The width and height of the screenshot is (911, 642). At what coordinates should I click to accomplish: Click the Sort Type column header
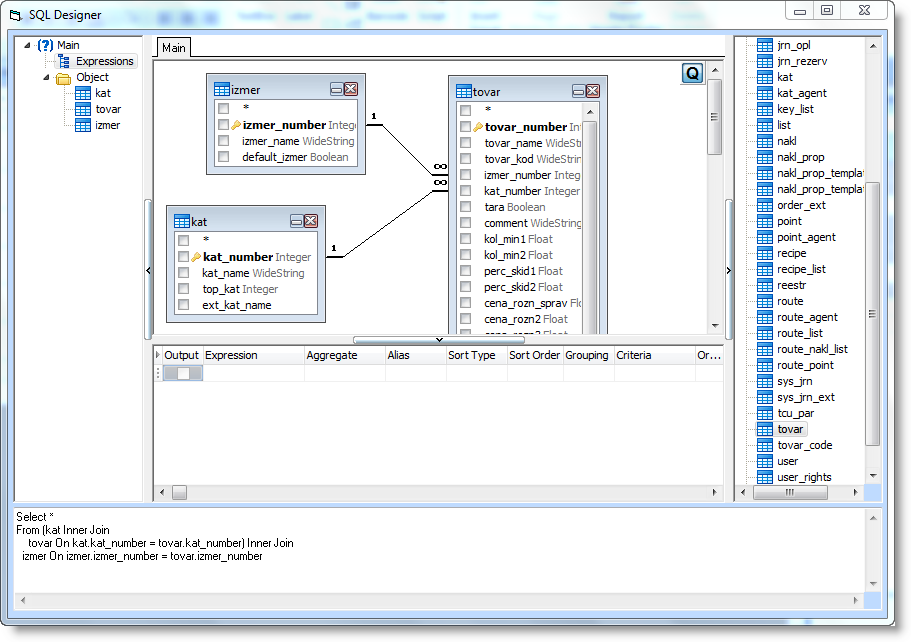(476, 355)
